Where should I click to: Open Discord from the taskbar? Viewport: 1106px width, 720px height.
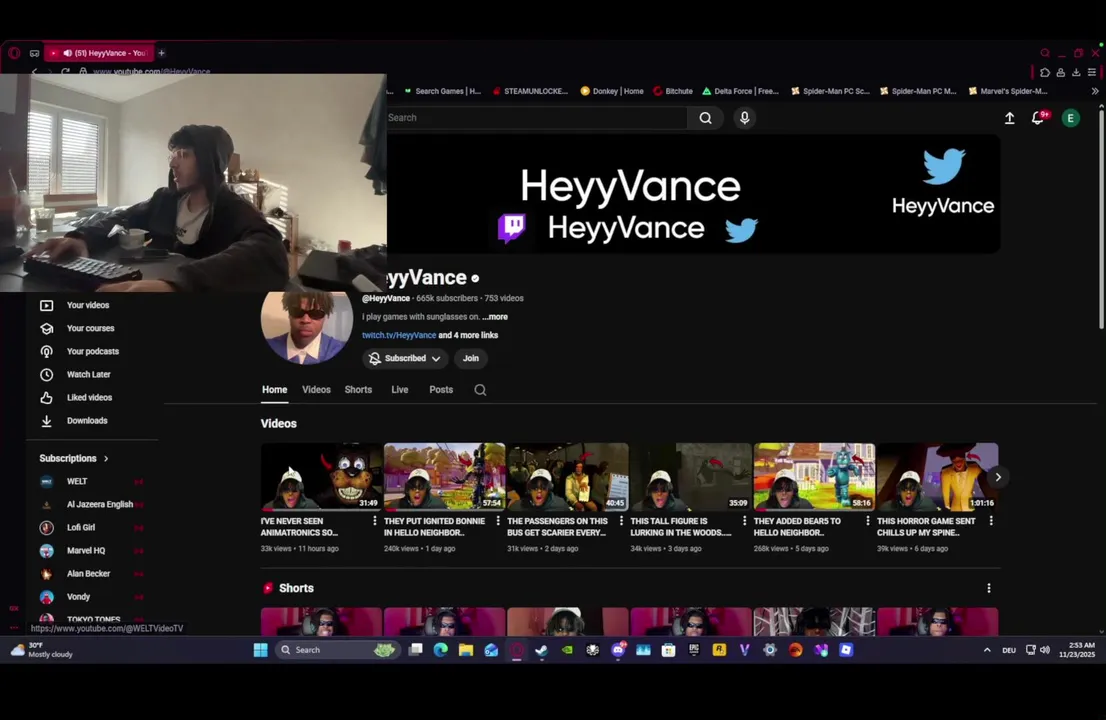pos(619,650)
